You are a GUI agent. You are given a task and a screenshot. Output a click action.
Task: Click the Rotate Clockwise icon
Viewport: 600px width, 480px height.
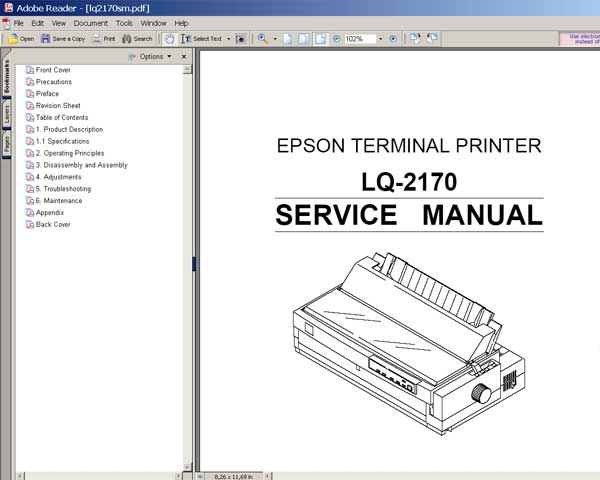click(414, 38)
